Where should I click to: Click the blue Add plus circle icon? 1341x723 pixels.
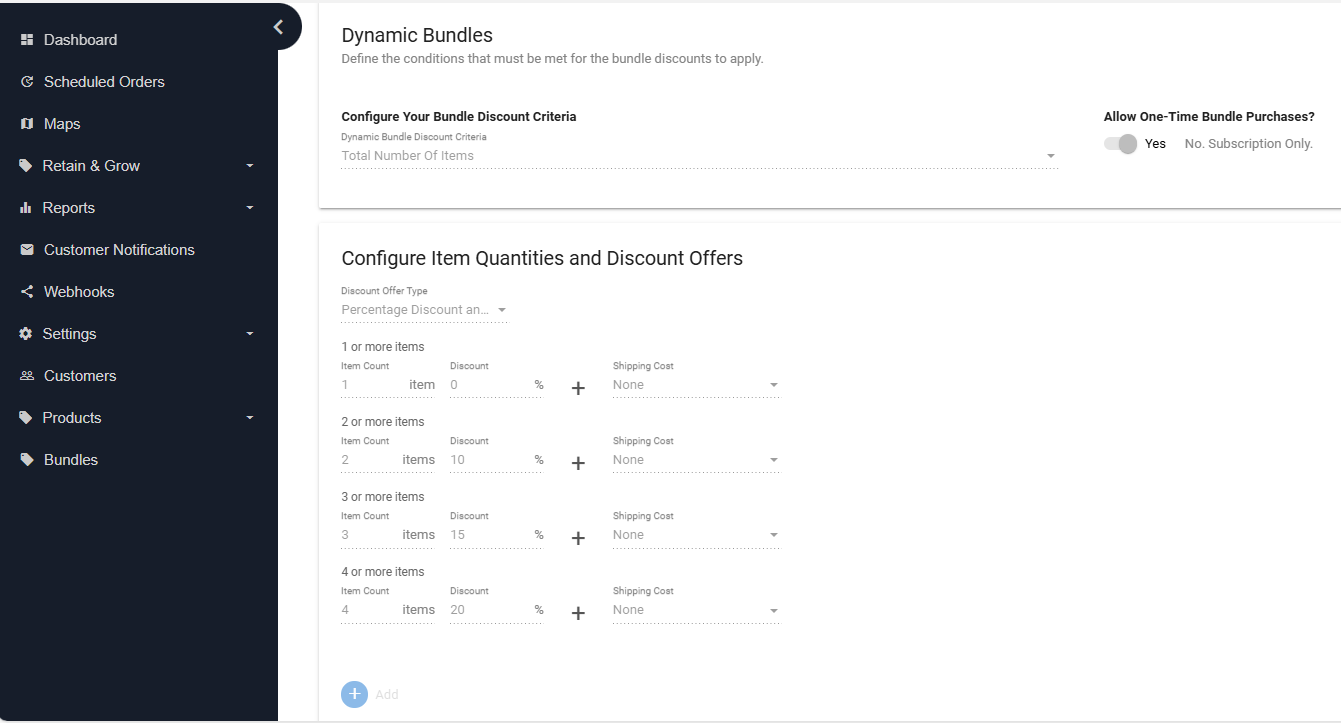coord(354,694)
